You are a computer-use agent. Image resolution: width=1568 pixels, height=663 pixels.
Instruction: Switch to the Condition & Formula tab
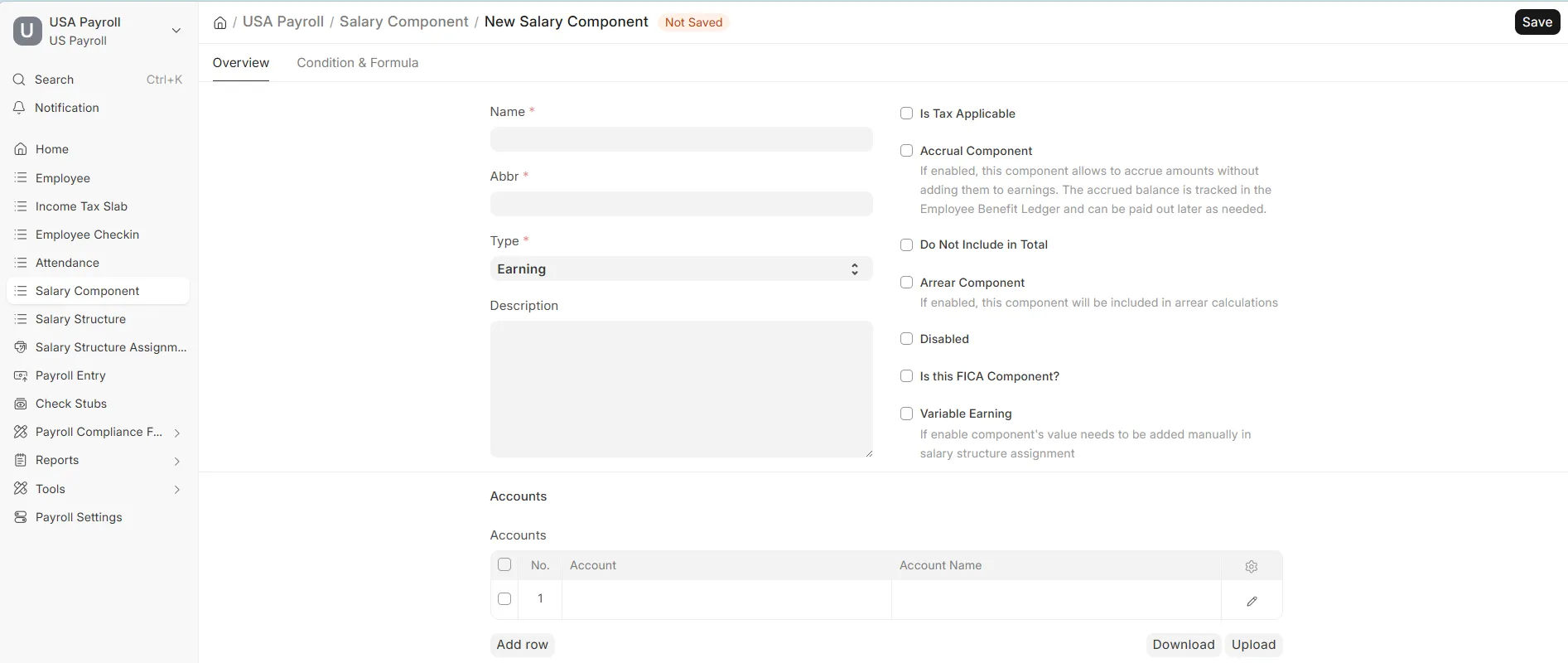[358, 63]
